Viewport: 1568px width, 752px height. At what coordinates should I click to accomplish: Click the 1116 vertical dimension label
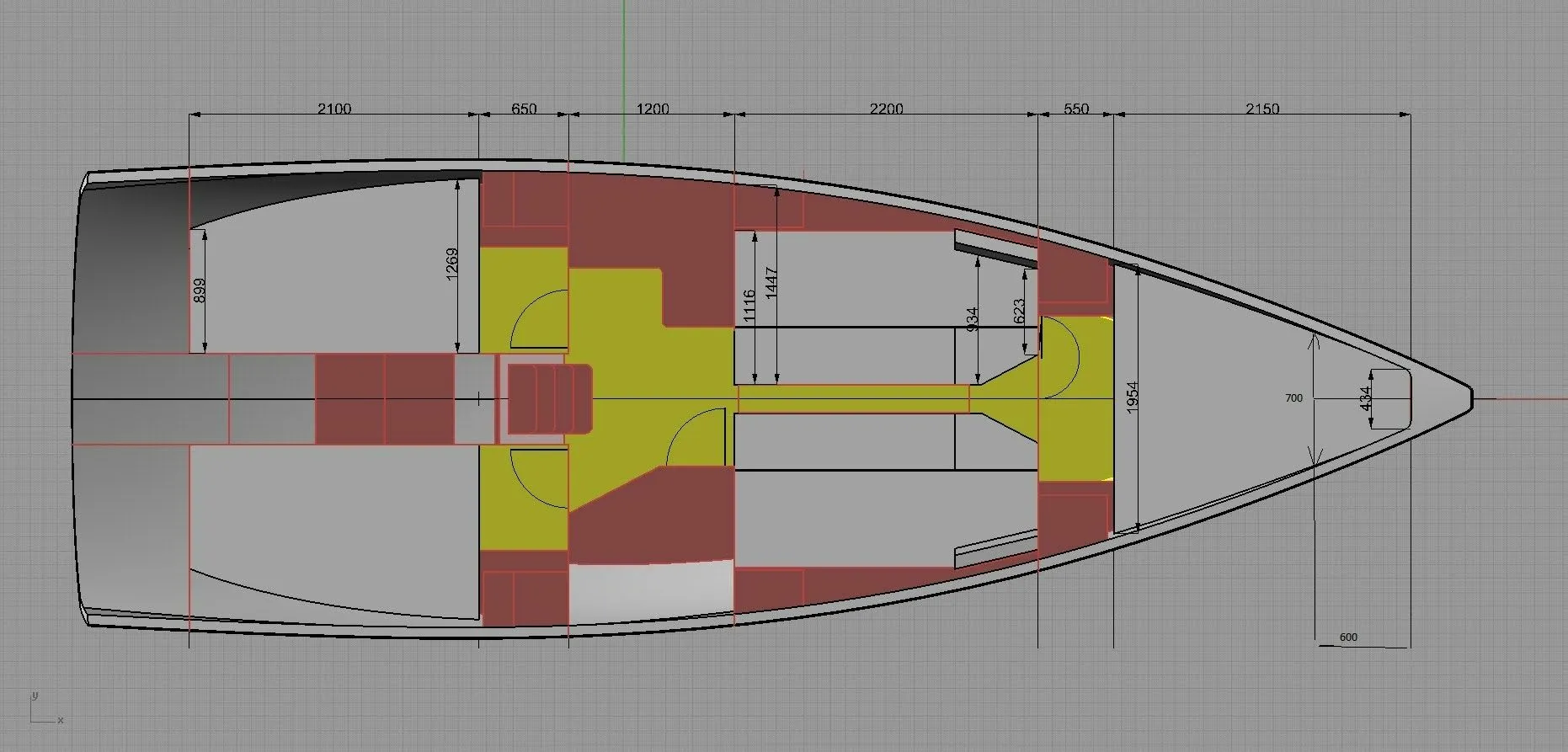(x=749, y=306)
